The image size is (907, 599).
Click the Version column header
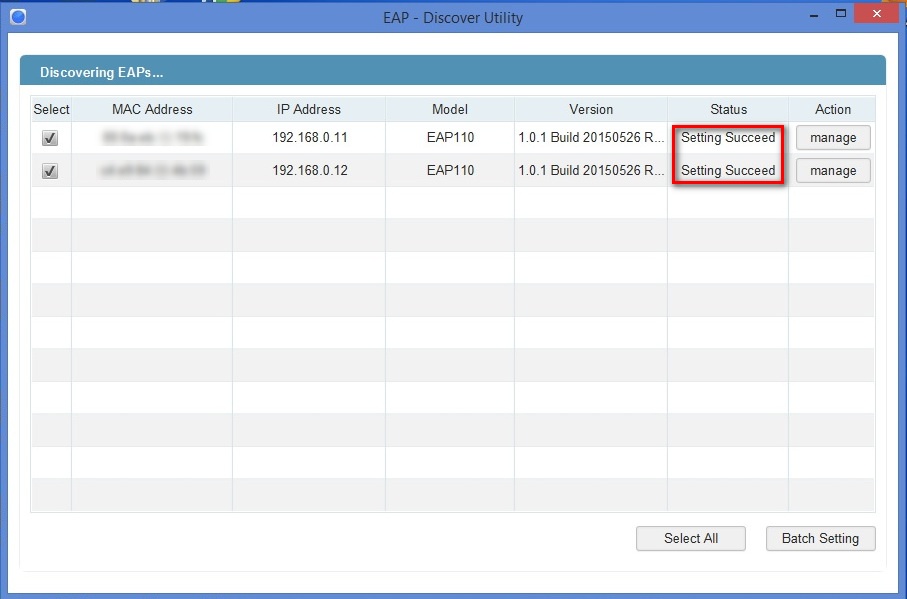pyautogui.click(x=590, y=109)
